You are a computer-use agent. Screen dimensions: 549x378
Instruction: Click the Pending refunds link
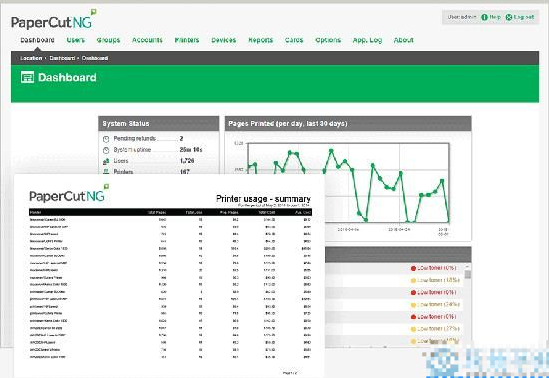[135, 139]
